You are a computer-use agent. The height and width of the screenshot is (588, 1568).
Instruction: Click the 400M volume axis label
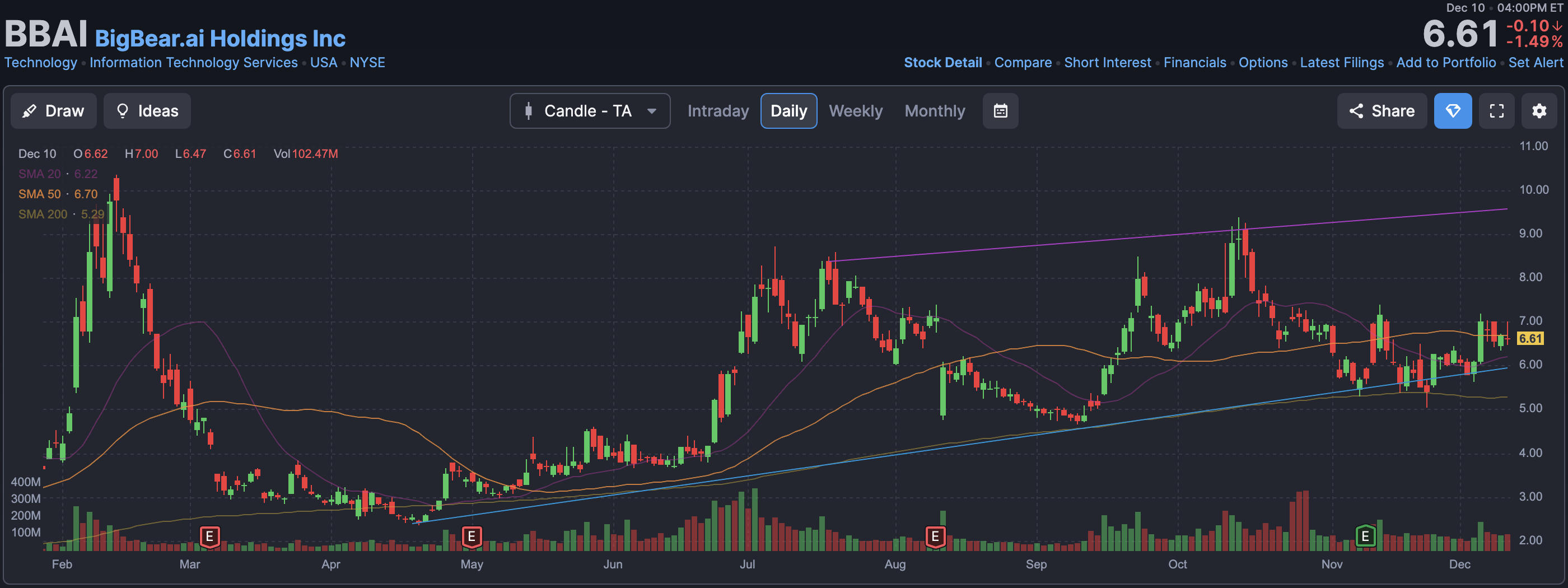point(26,482)
